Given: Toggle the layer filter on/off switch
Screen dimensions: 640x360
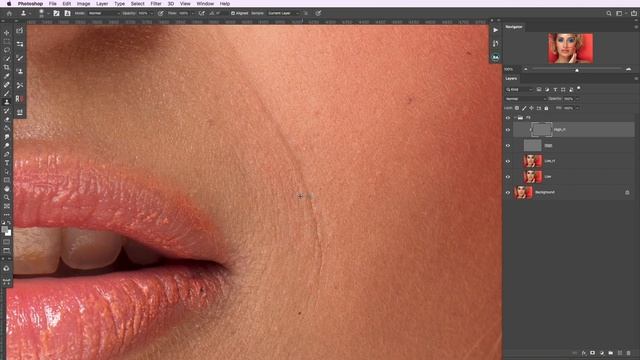Looking at the screenshot, I should pos(579,89).
